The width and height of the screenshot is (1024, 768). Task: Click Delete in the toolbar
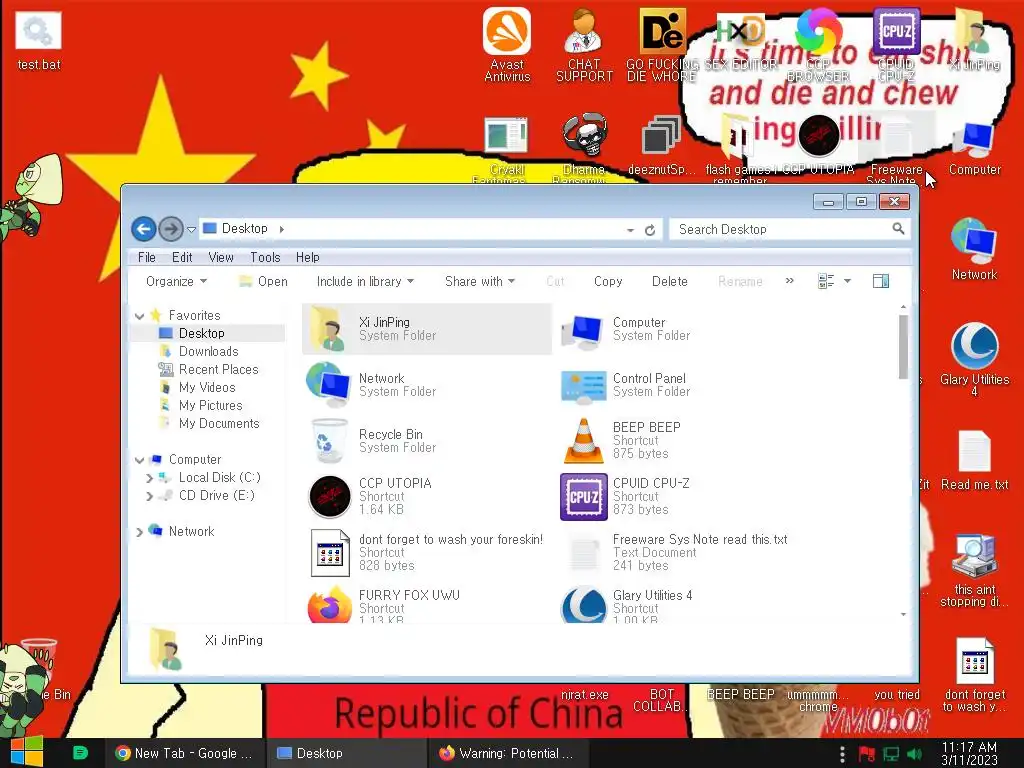pyautogui.click(x=669, y=281)
